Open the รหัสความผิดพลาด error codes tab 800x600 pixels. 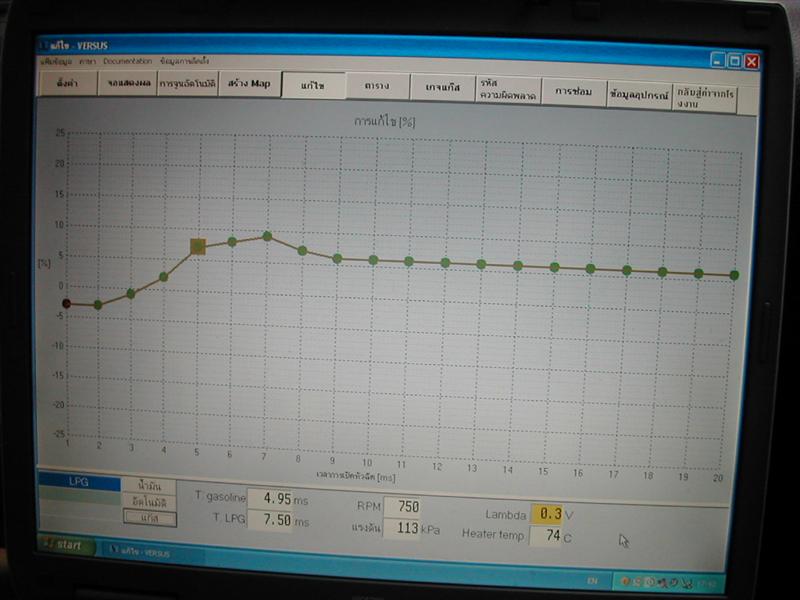click(508, 89)
